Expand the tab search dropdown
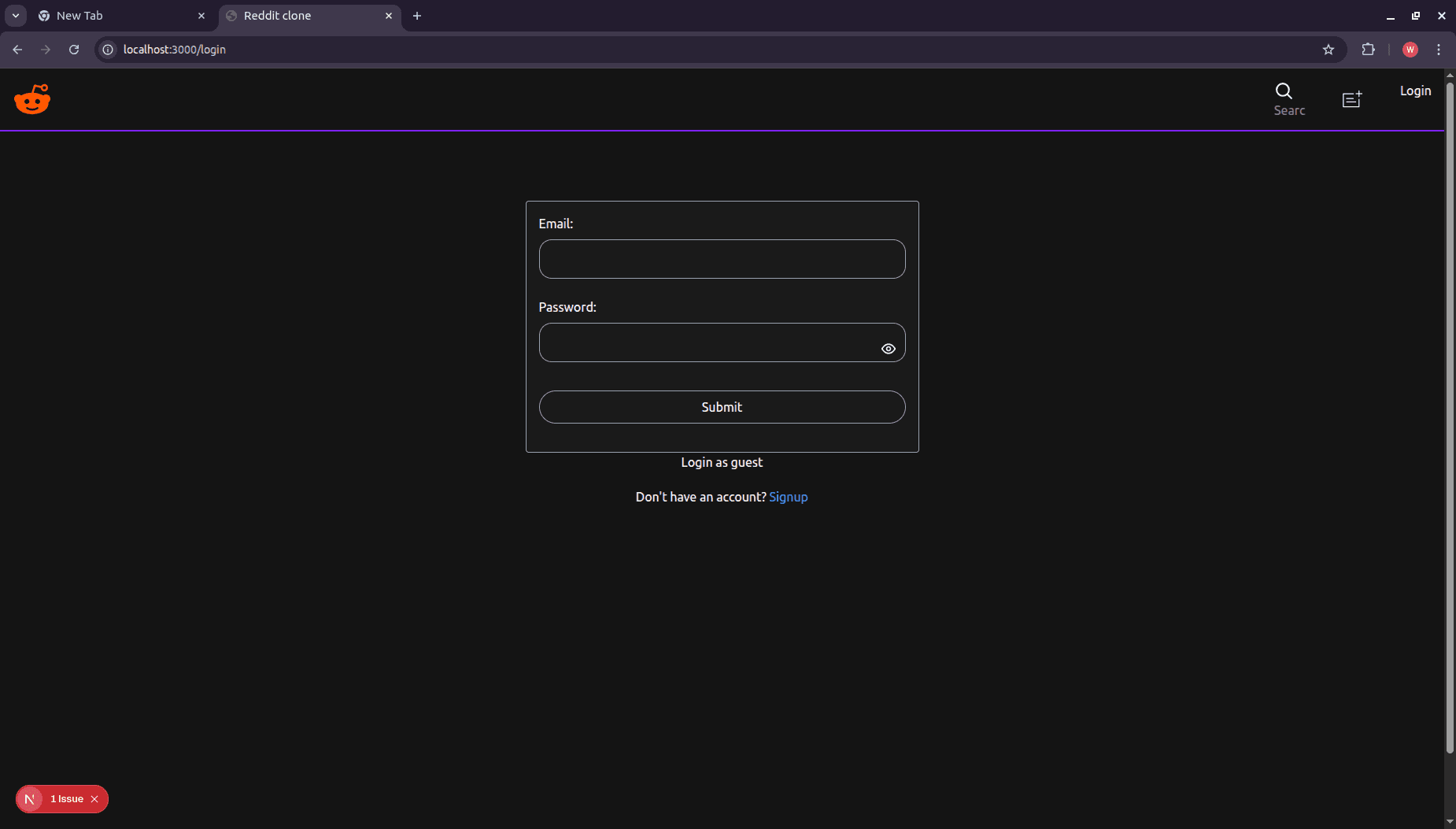Viewport: 1456px width, 829px height. (x=16, y=16)
